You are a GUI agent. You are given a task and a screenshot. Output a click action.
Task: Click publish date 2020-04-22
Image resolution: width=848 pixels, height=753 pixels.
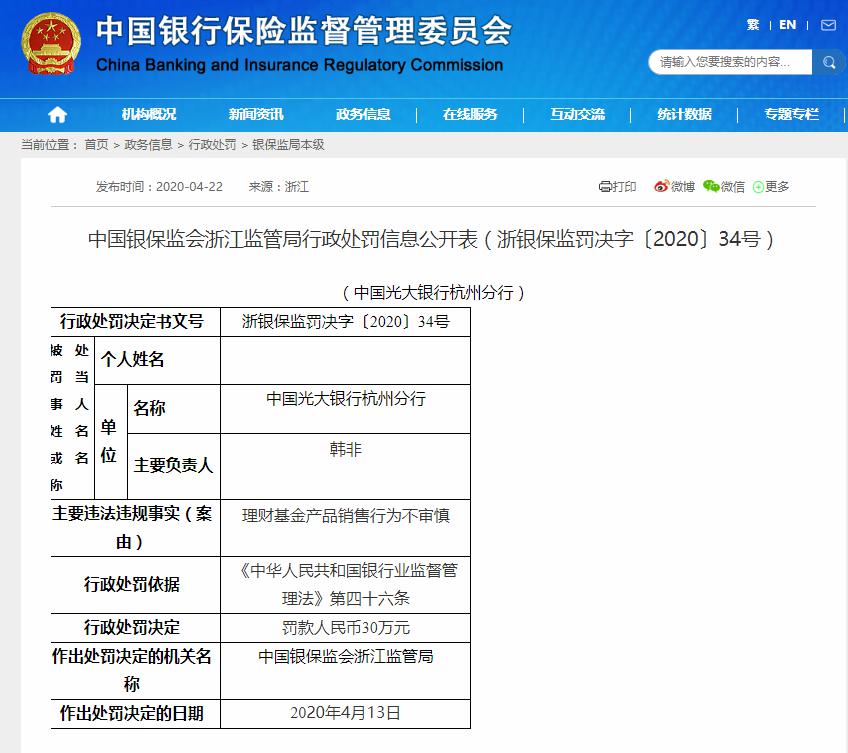point(189,187)
